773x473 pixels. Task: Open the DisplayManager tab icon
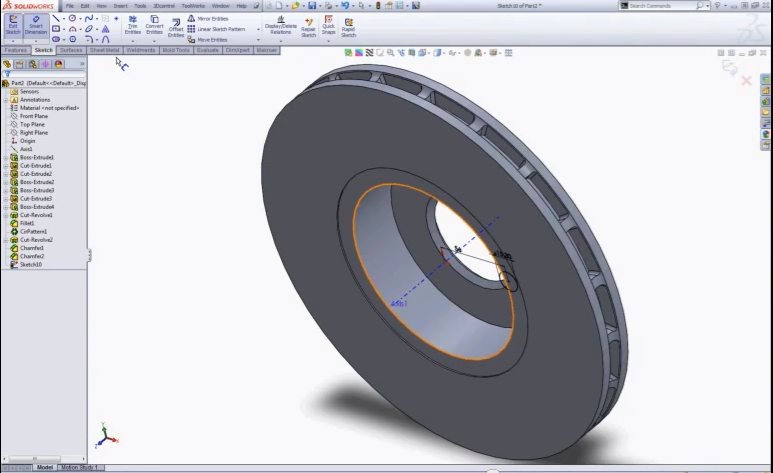[58, 64]
